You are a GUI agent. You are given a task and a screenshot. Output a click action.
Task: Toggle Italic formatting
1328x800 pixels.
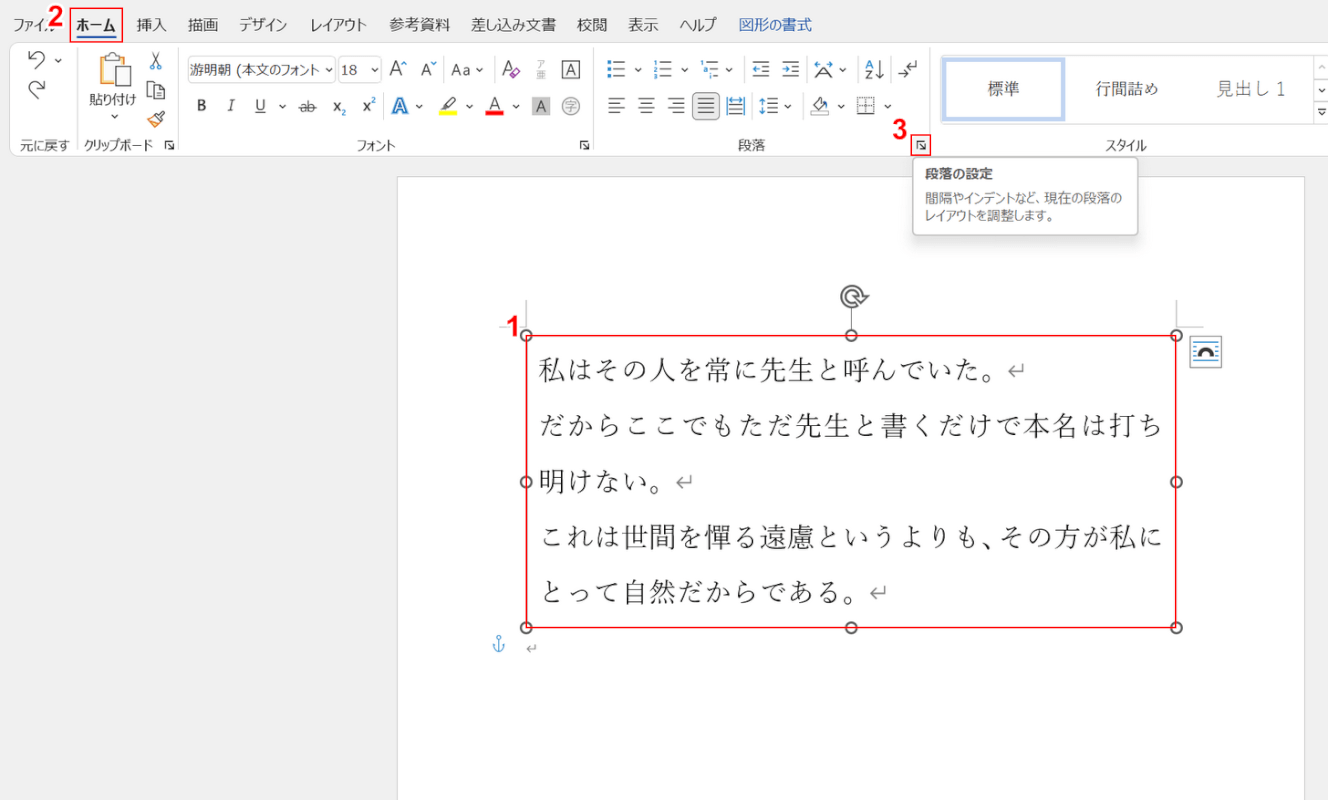coord(231,106)
